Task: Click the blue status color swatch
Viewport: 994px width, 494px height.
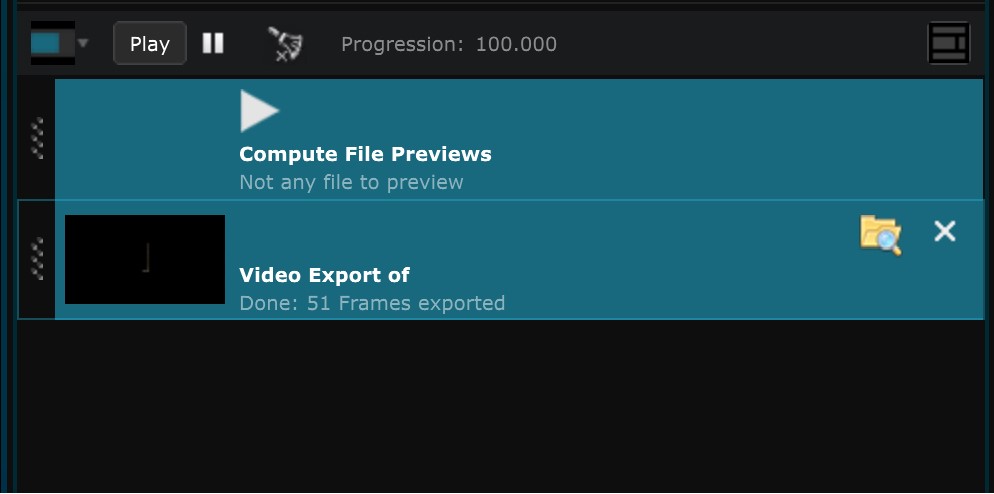Action: coord(45,43)
